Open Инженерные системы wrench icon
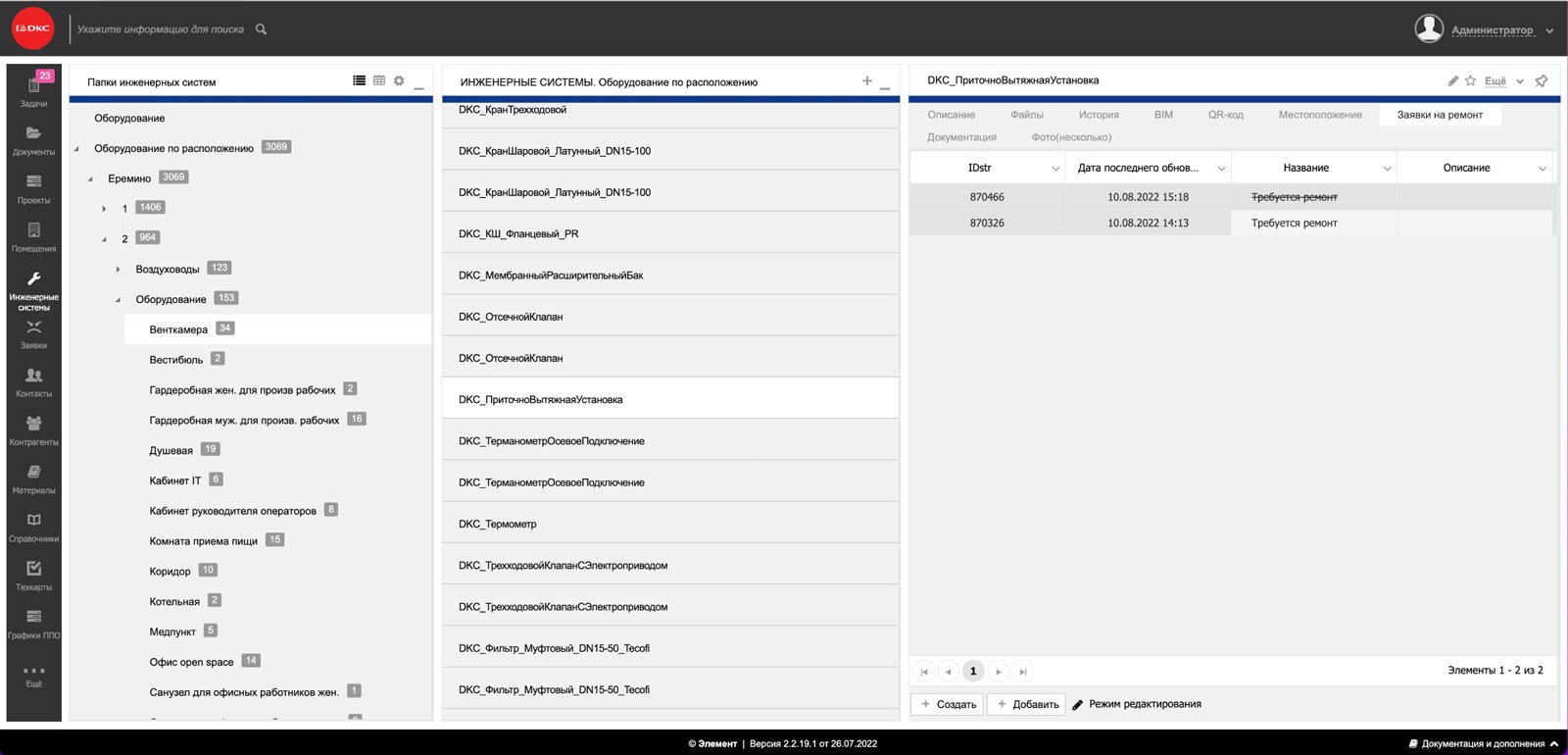 tap(33, 279)
